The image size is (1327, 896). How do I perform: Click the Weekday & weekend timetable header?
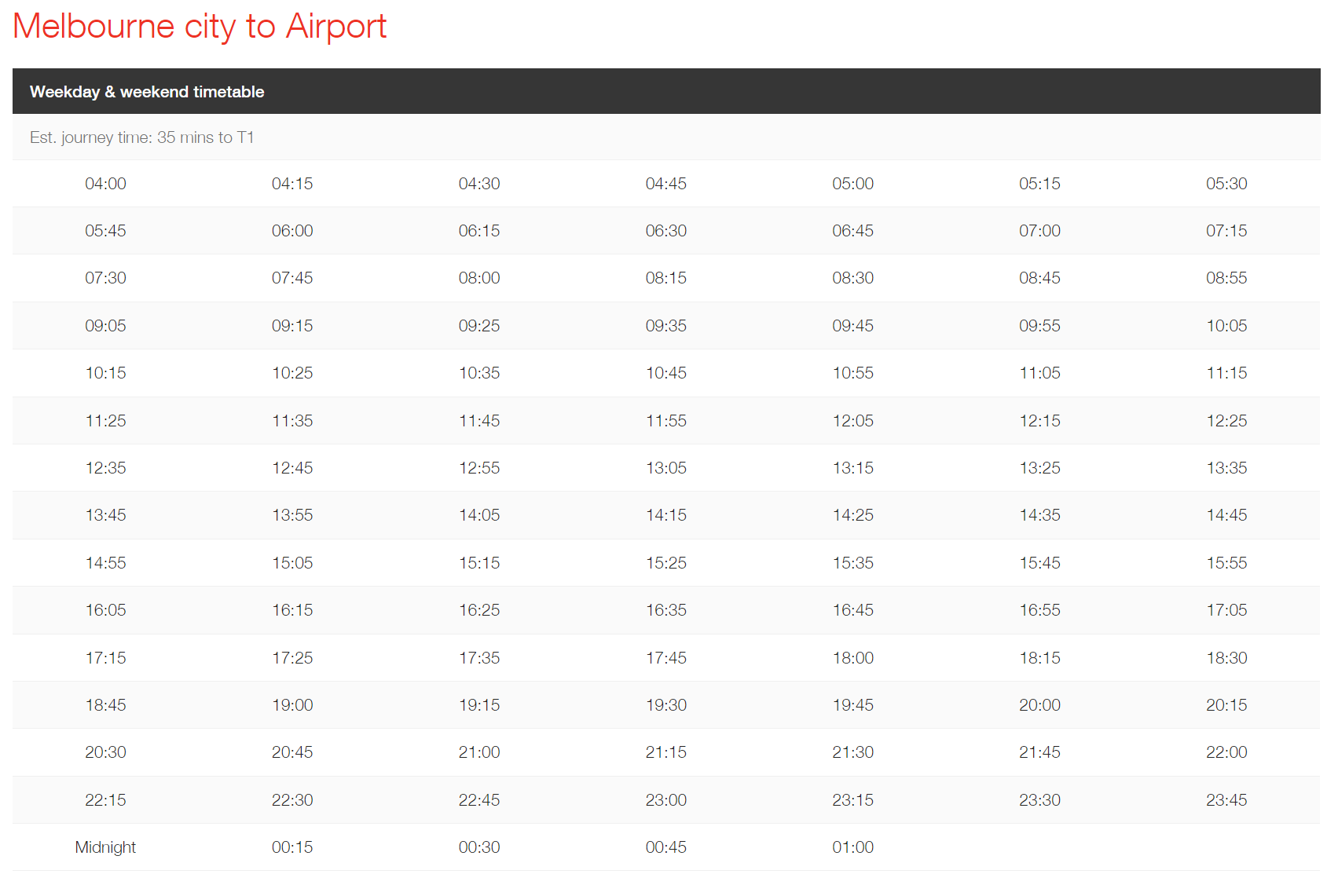coord(147,92)
